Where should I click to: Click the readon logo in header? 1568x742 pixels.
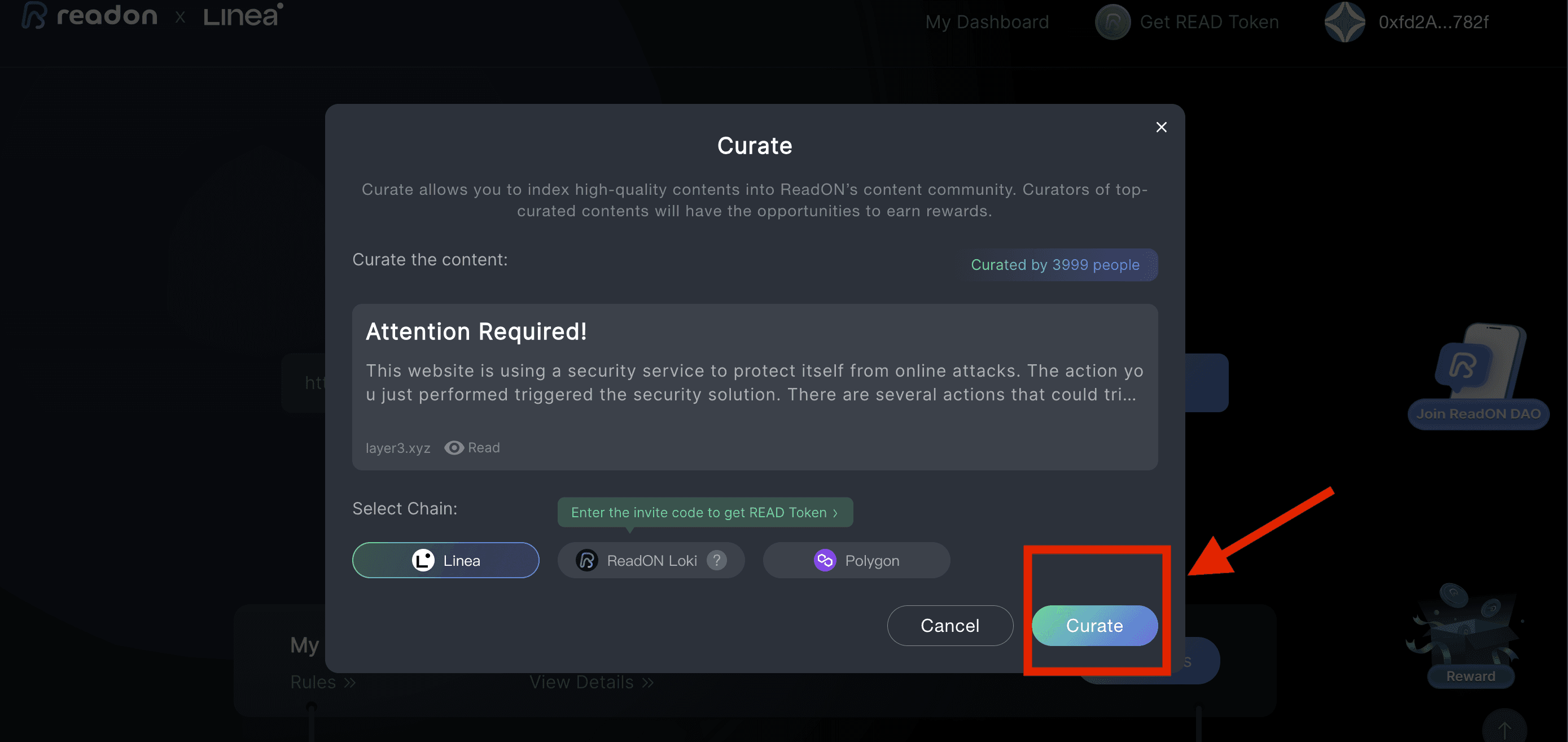point(90,15)
